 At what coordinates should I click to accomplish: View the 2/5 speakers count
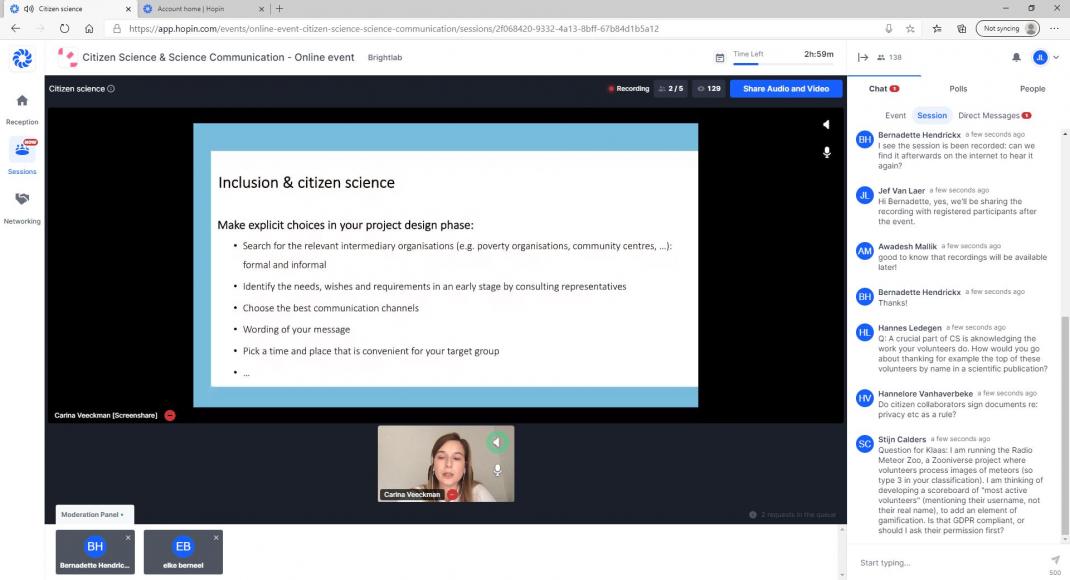coord(670,89)
